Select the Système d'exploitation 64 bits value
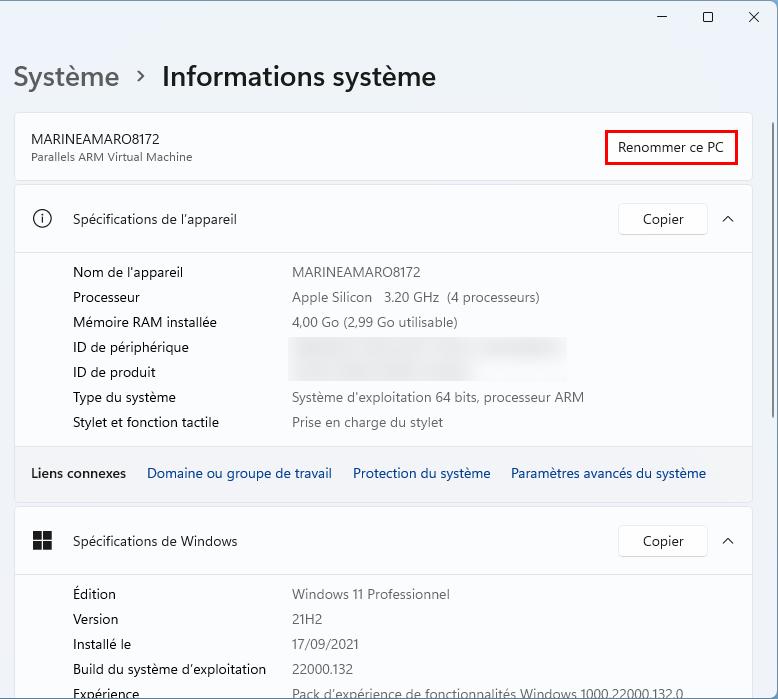Screen dimensions: 778x699 [x=438, y=397]
